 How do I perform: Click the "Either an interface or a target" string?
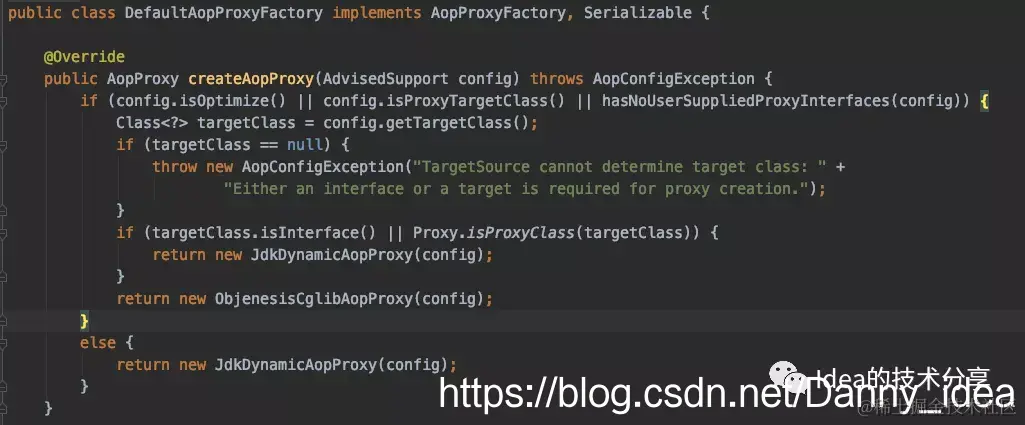[516, 189]
